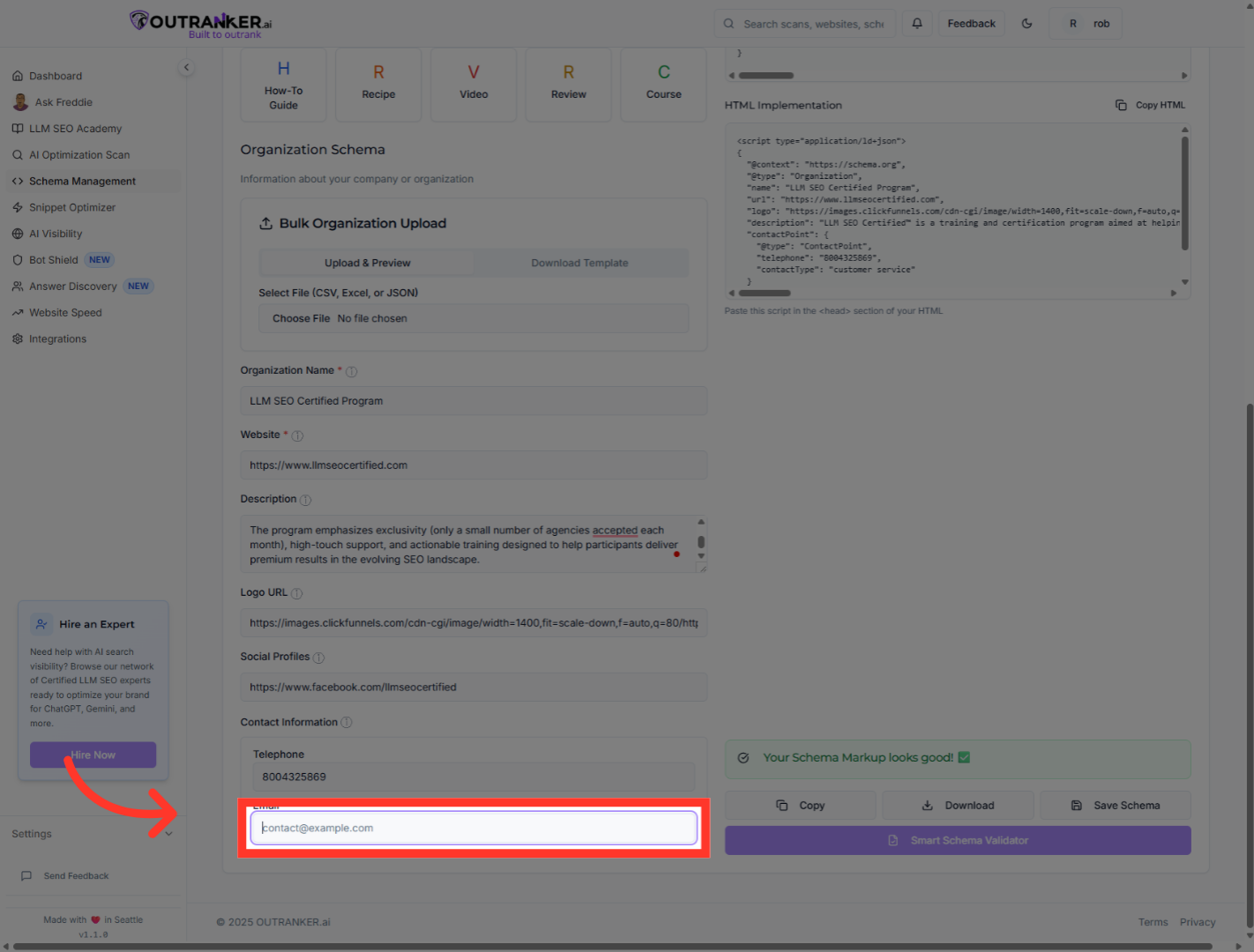Open the LLM SEO Academy

point(75,128)
